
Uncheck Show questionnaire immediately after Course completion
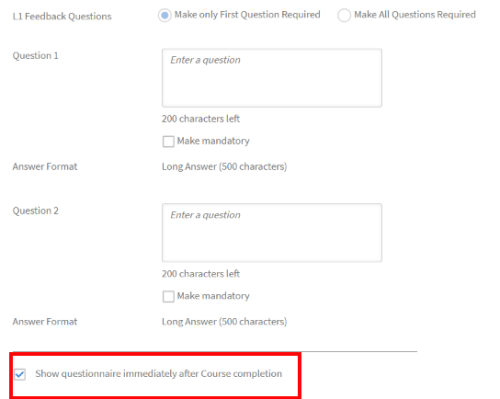(20, 374)
